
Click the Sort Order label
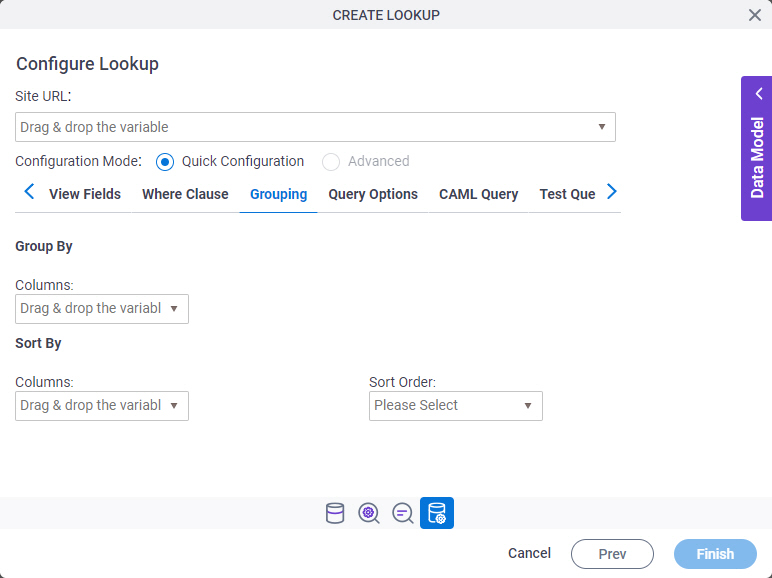click(x=402, y=382)
